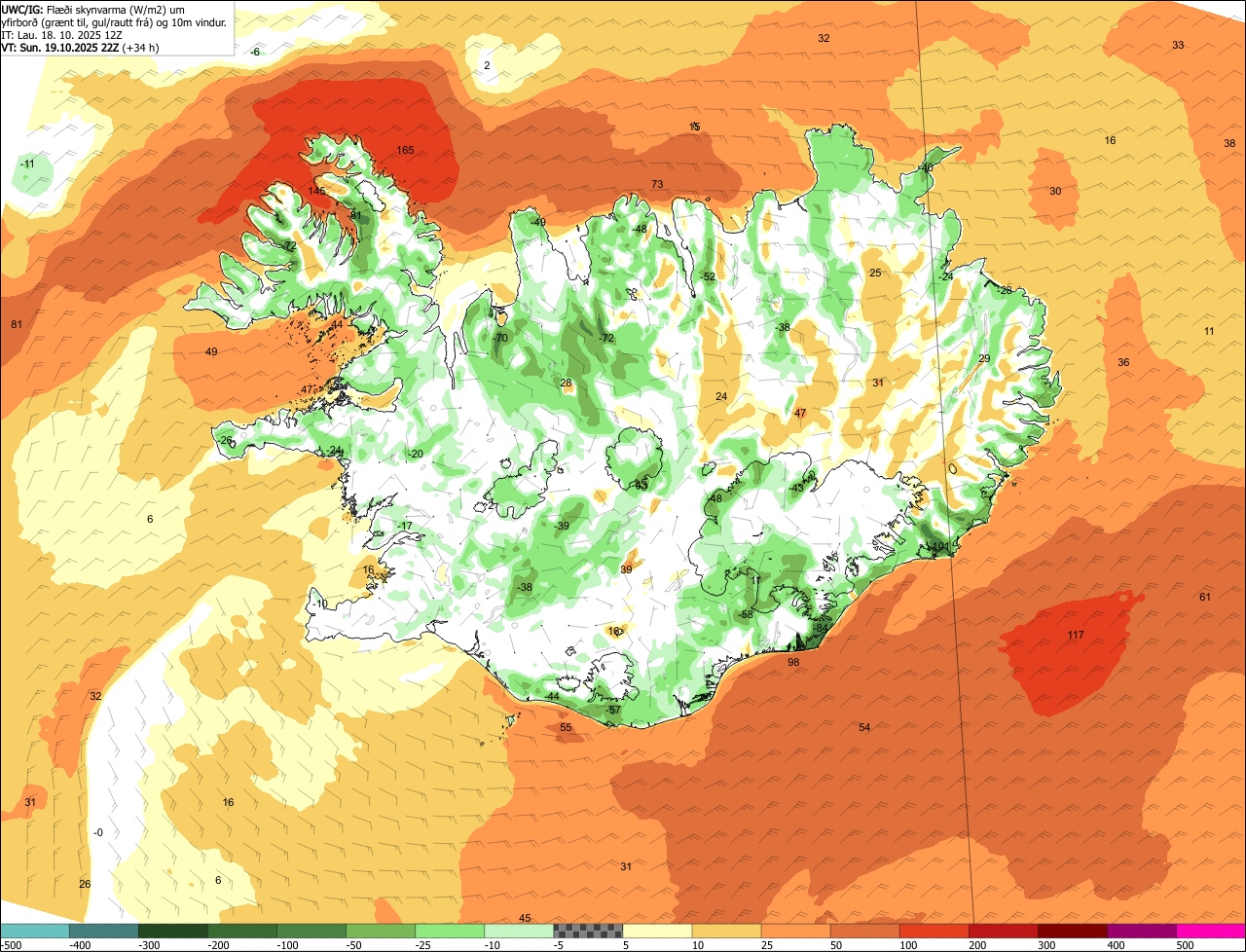Click the map value -6 near the top-left
The image size is (1246, 952).
pos(256,52)
